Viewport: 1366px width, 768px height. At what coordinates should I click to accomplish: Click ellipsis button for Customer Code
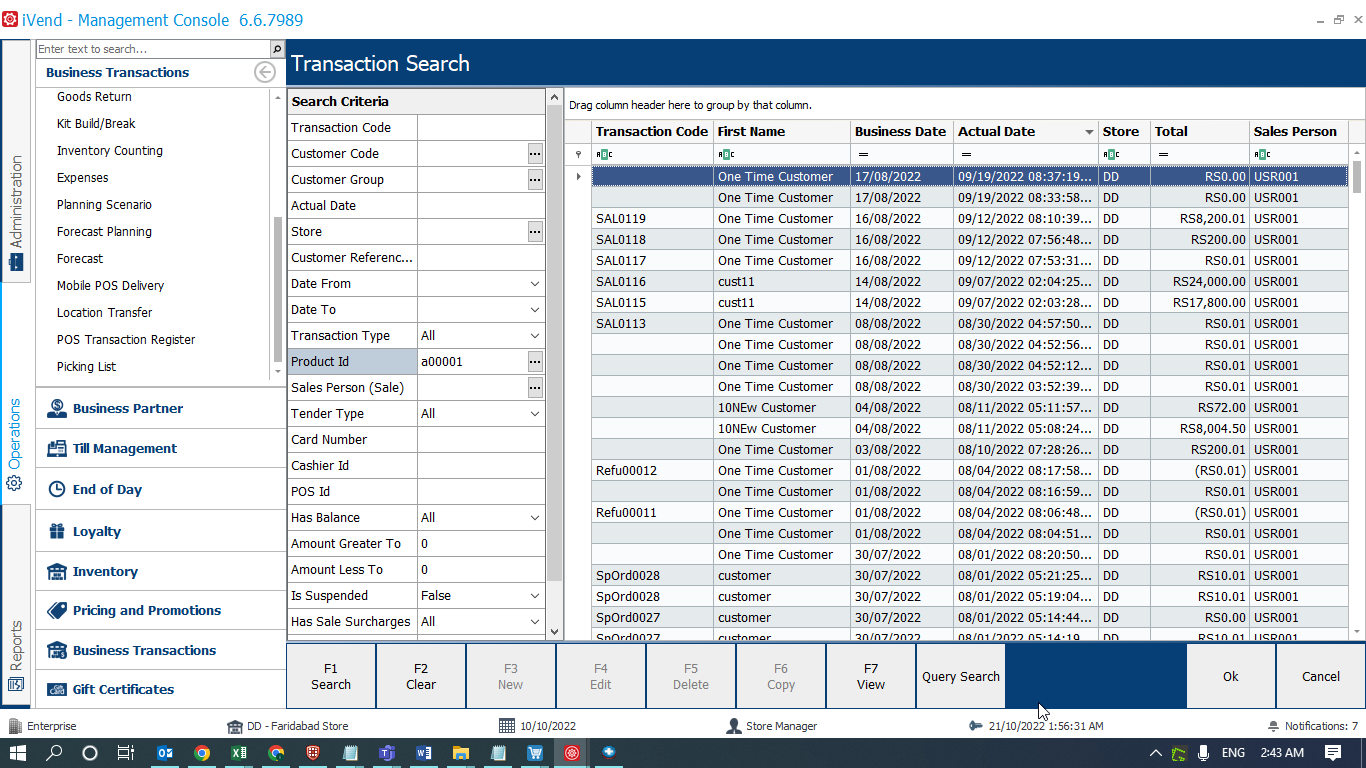click(x=535, y=154)
